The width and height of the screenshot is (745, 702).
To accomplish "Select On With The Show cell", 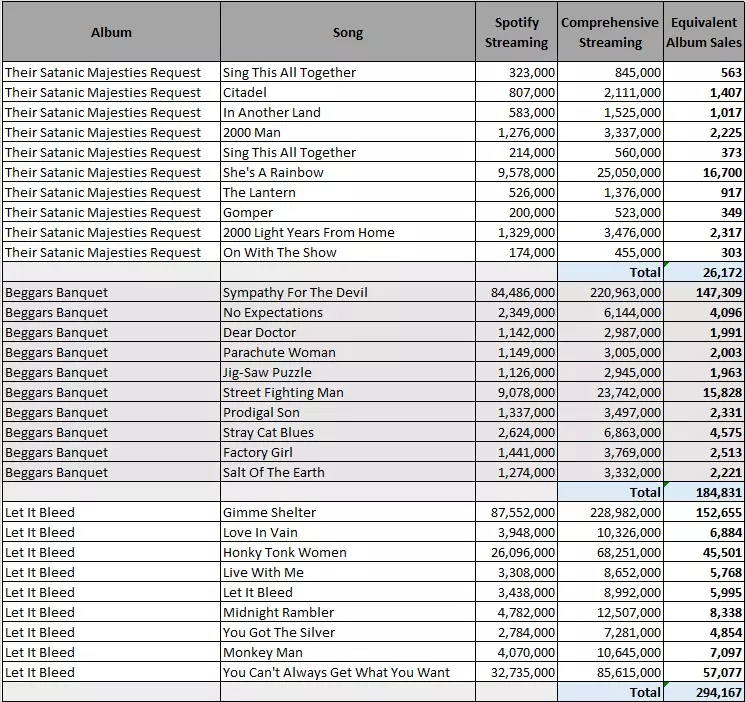I will pyautogui.click(x=348, y=252).
